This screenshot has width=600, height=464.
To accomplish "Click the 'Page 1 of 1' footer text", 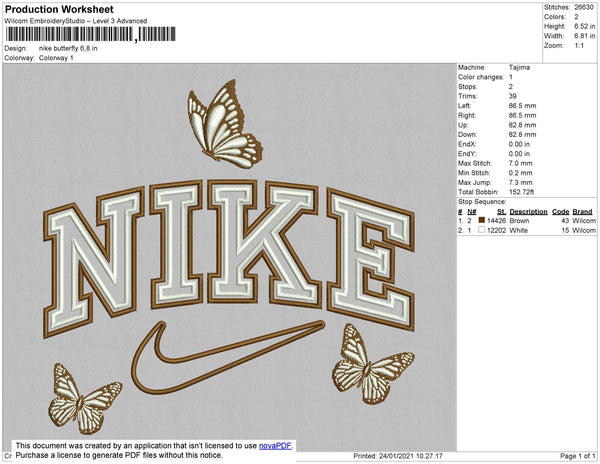I will tap(577, 456).
